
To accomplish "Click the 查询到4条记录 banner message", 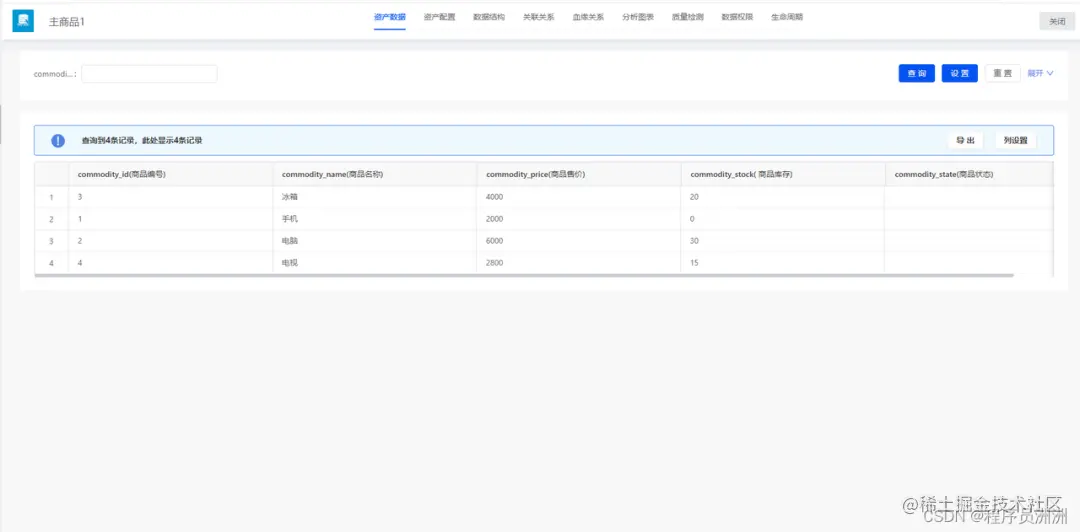I will [x=142, y=141].
